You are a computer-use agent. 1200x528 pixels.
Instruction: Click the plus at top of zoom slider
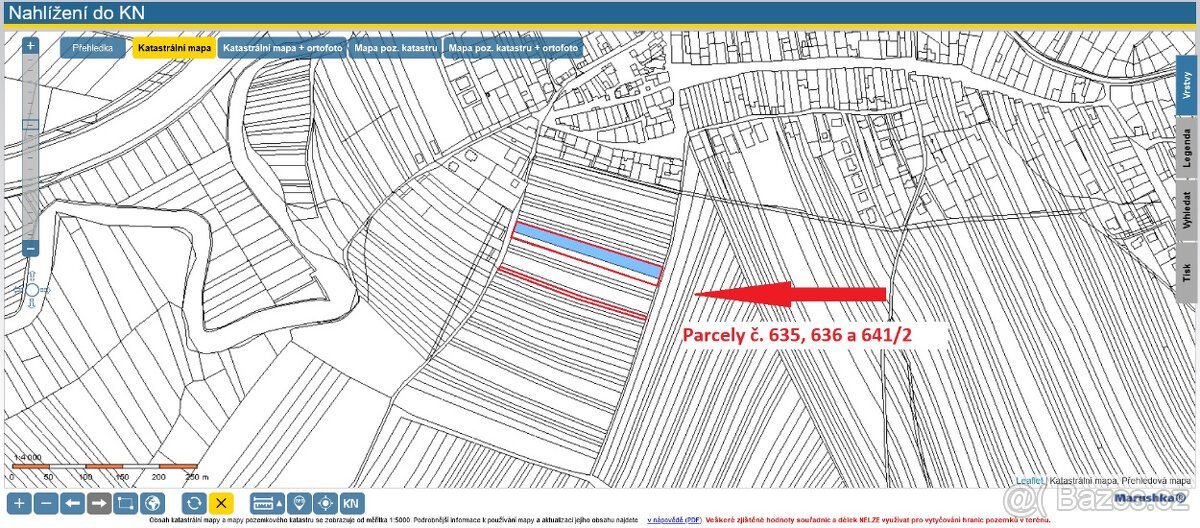pyautogui.click(x=30, y=45)
